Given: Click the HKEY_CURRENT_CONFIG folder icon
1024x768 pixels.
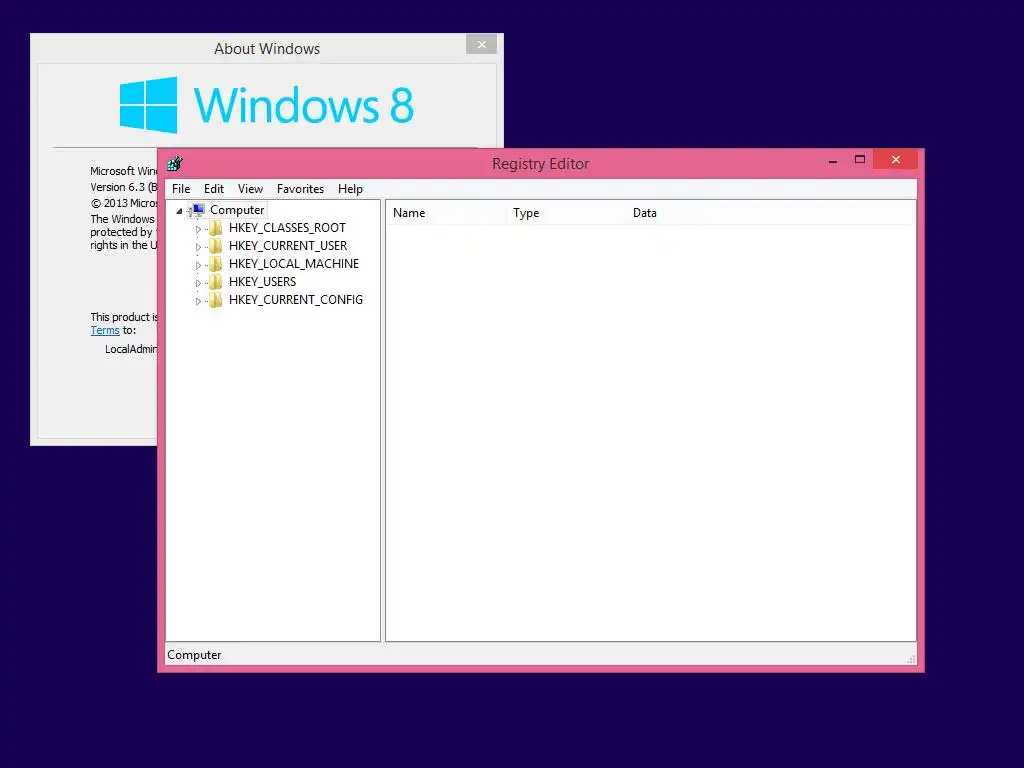Looking at the screenshot, I should point(216,300).
